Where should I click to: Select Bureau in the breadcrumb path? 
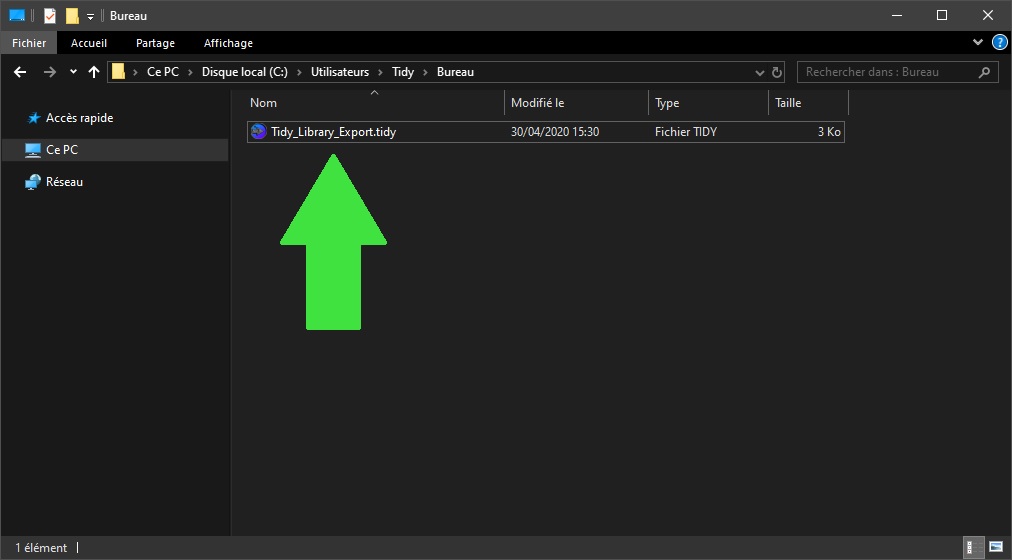[455, 72]
